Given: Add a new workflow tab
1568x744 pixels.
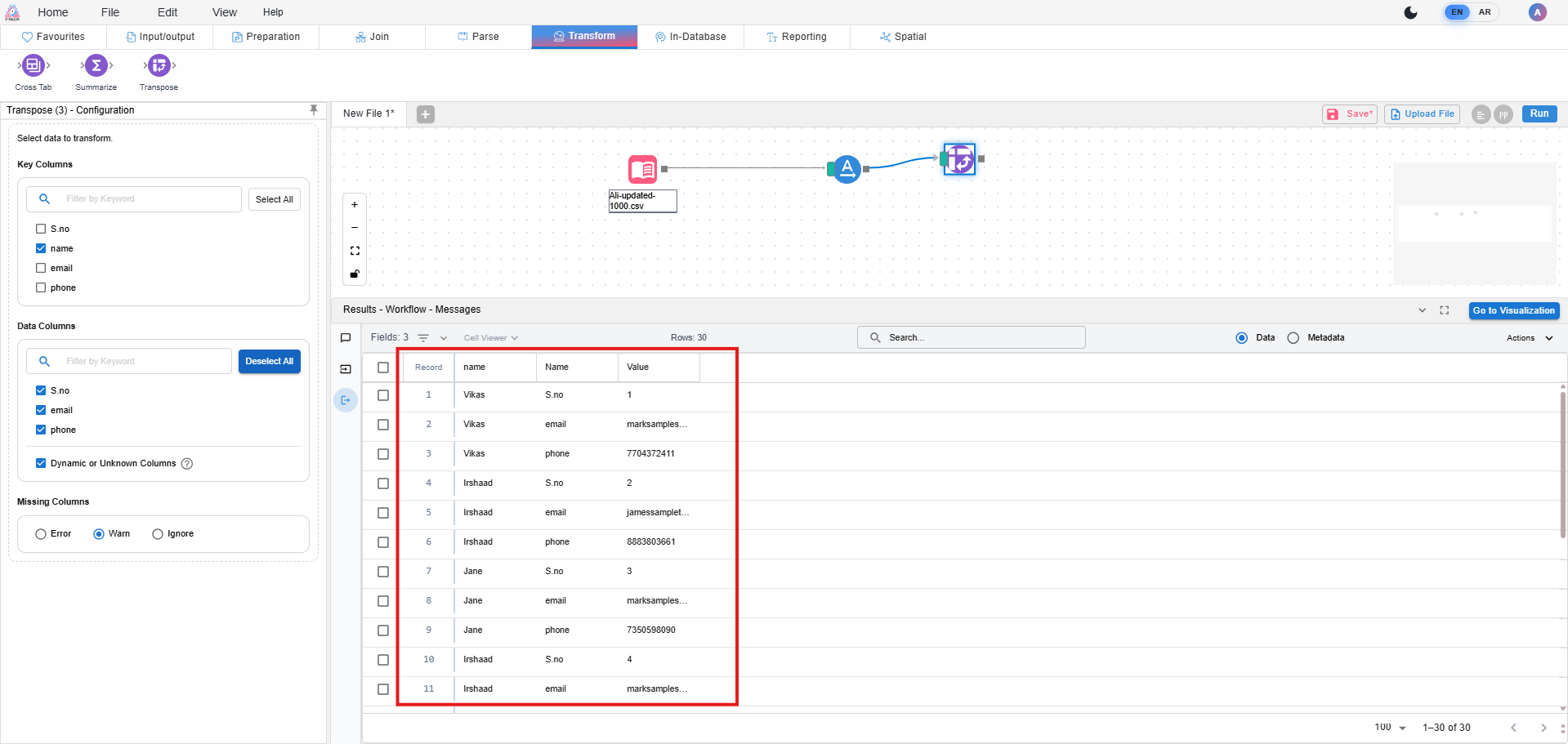Looking at the screenshot, I should (x=425, y=114).
